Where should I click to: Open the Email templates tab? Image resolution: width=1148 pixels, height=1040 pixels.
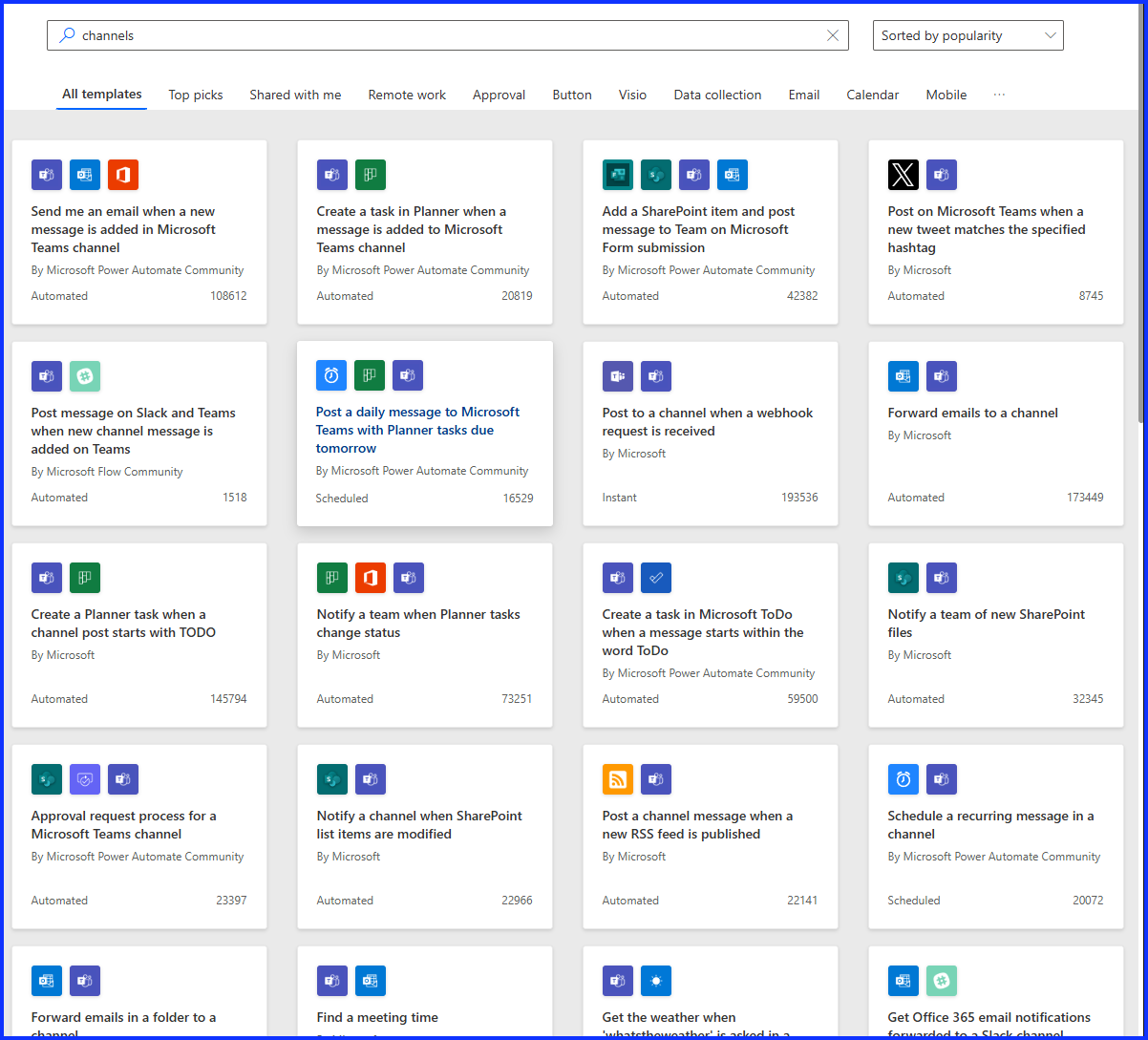(803, 95)
